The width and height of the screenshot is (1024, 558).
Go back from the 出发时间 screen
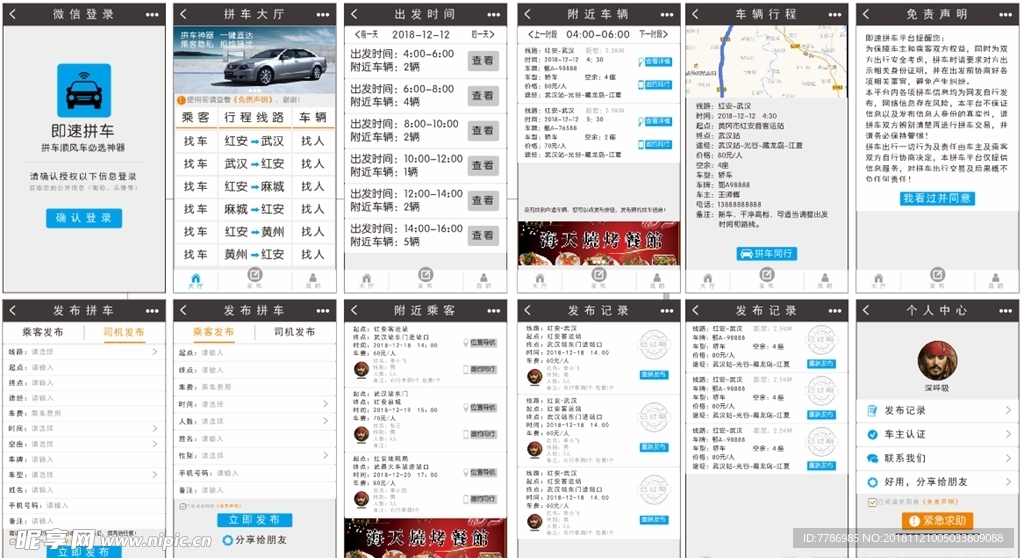tap(355, 14)
